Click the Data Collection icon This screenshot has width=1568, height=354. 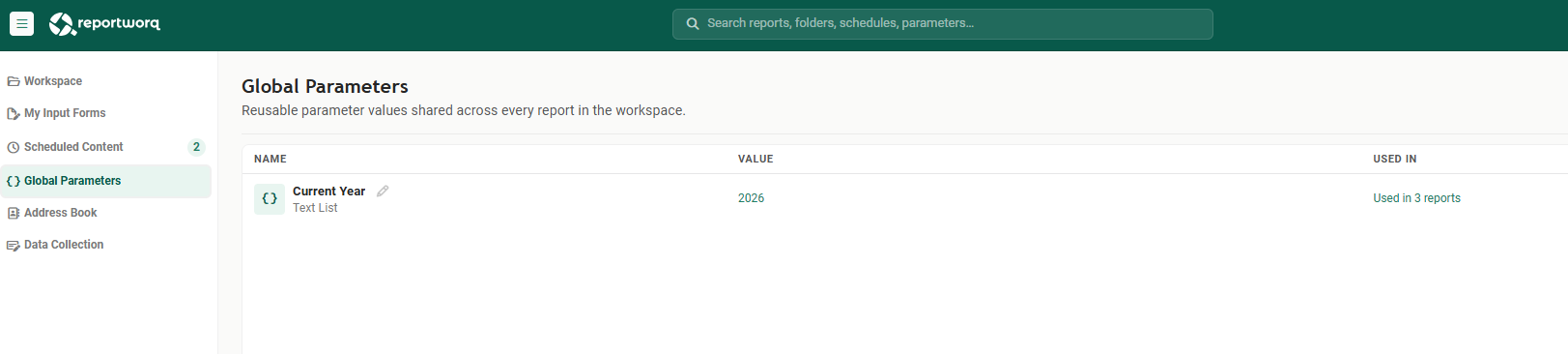14,246
